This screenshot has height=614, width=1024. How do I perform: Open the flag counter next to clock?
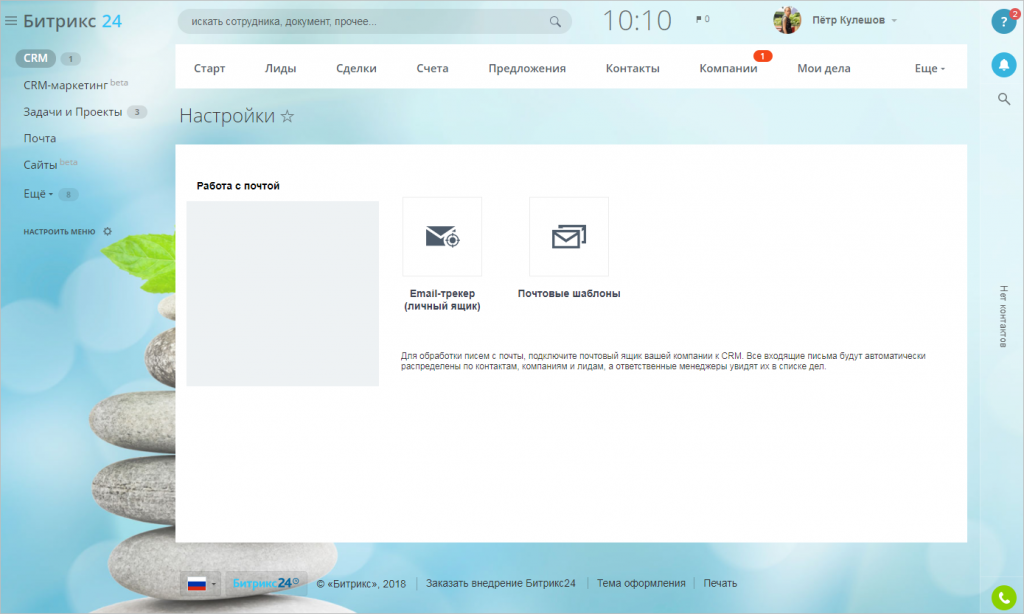703,20
